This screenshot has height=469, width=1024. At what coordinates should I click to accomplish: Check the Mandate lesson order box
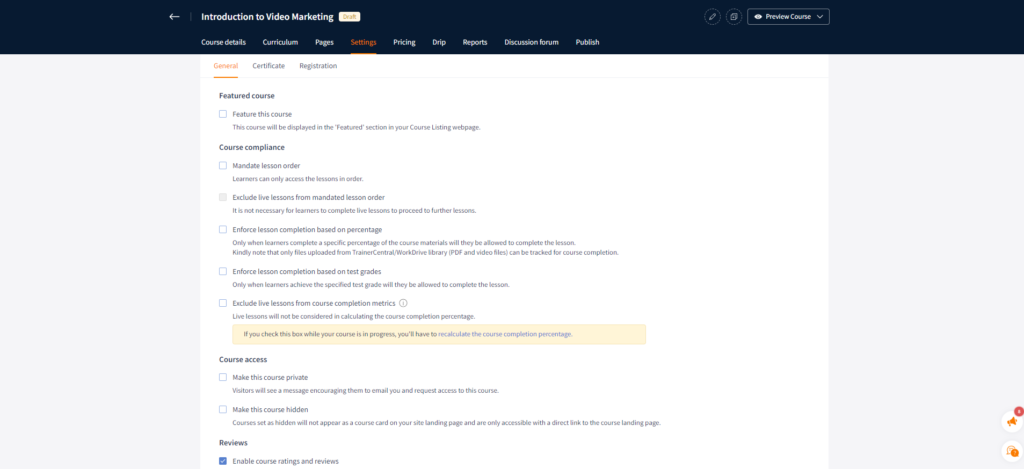click(x=223, y=166)
